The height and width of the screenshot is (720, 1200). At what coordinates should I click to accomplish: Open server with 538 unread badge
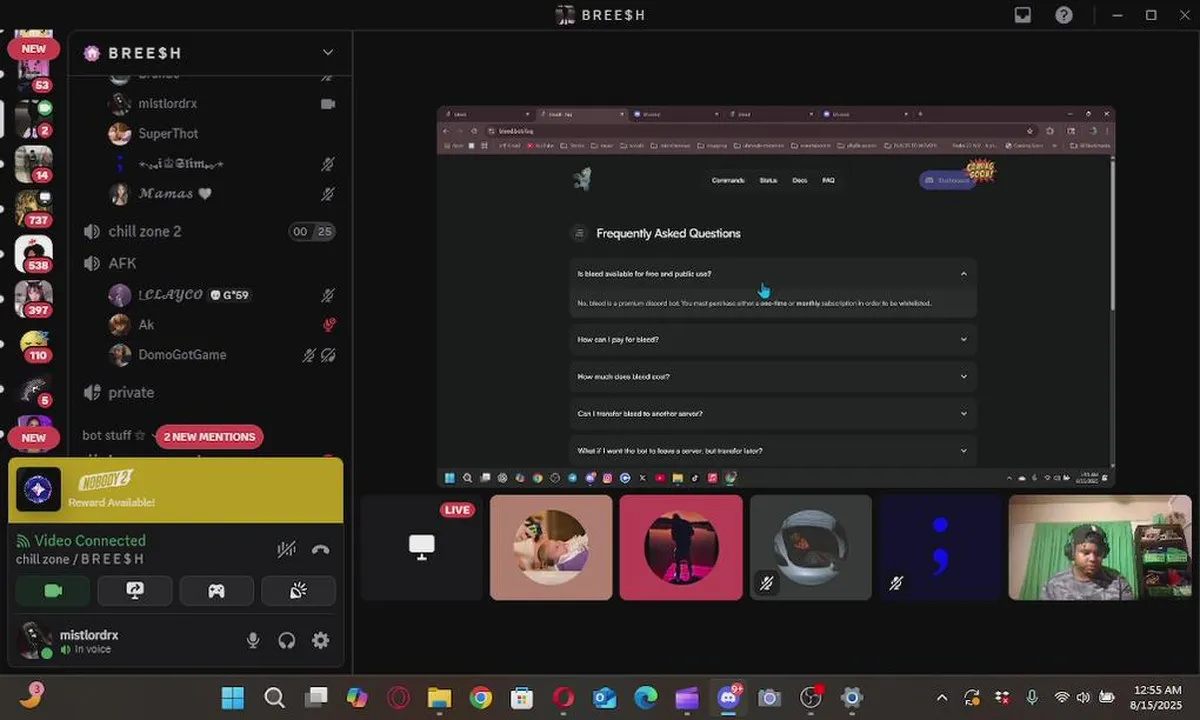34,253
